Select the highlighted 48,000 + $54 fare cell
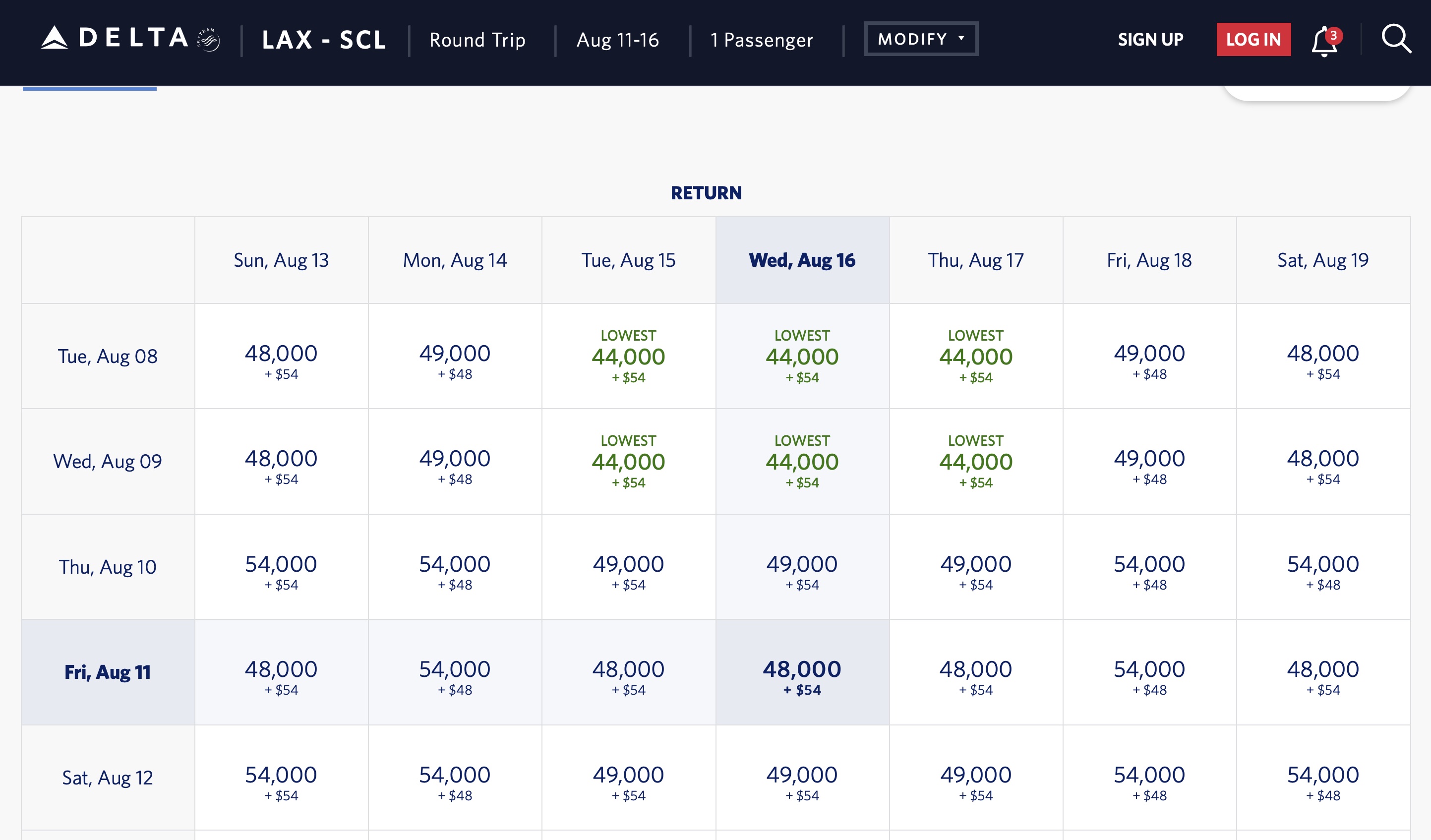Screen dimensions: 1431x840 [802, 676]
